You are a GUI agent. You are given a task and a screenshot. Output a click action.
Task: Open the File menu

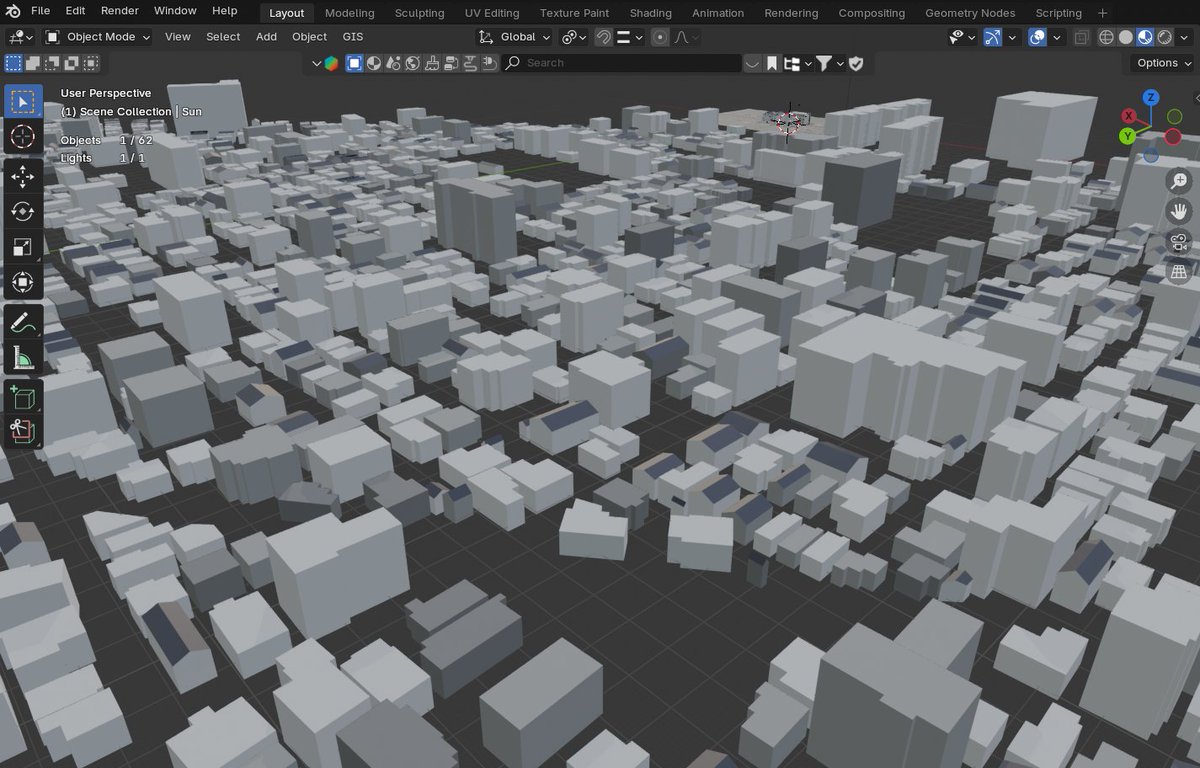click(41, 11)
